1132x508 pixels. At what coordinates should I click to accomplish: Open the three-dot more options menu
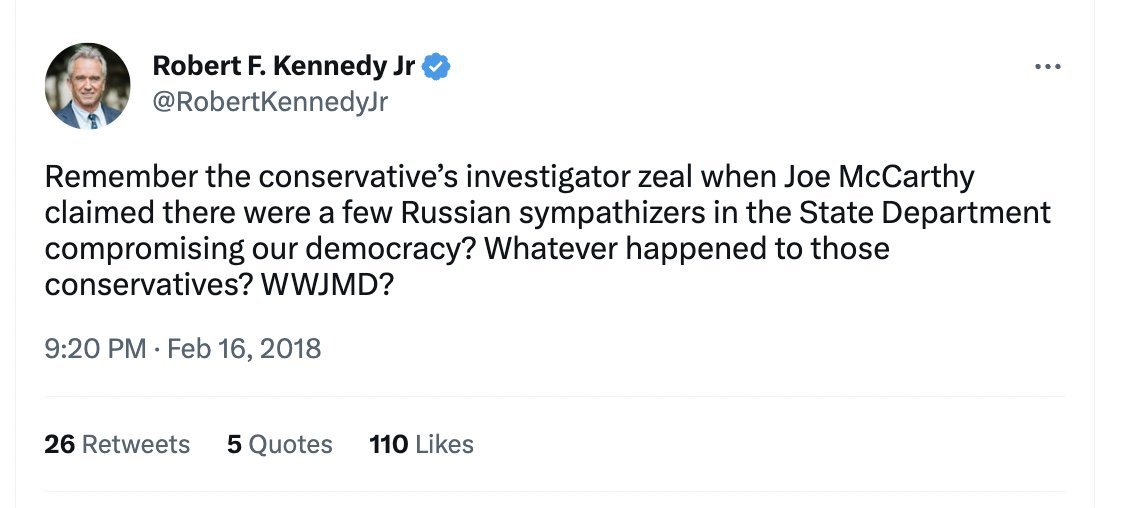click(x=1047, y=67)
